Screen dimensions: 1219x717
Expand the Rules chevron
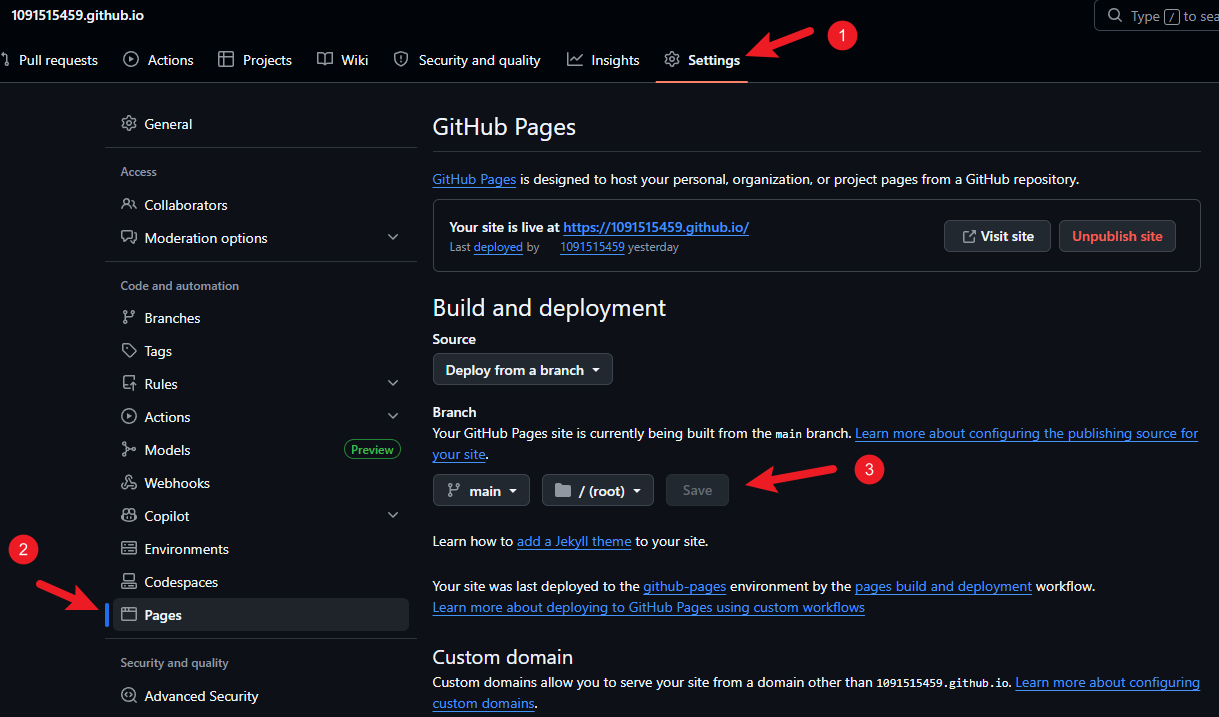393,384
